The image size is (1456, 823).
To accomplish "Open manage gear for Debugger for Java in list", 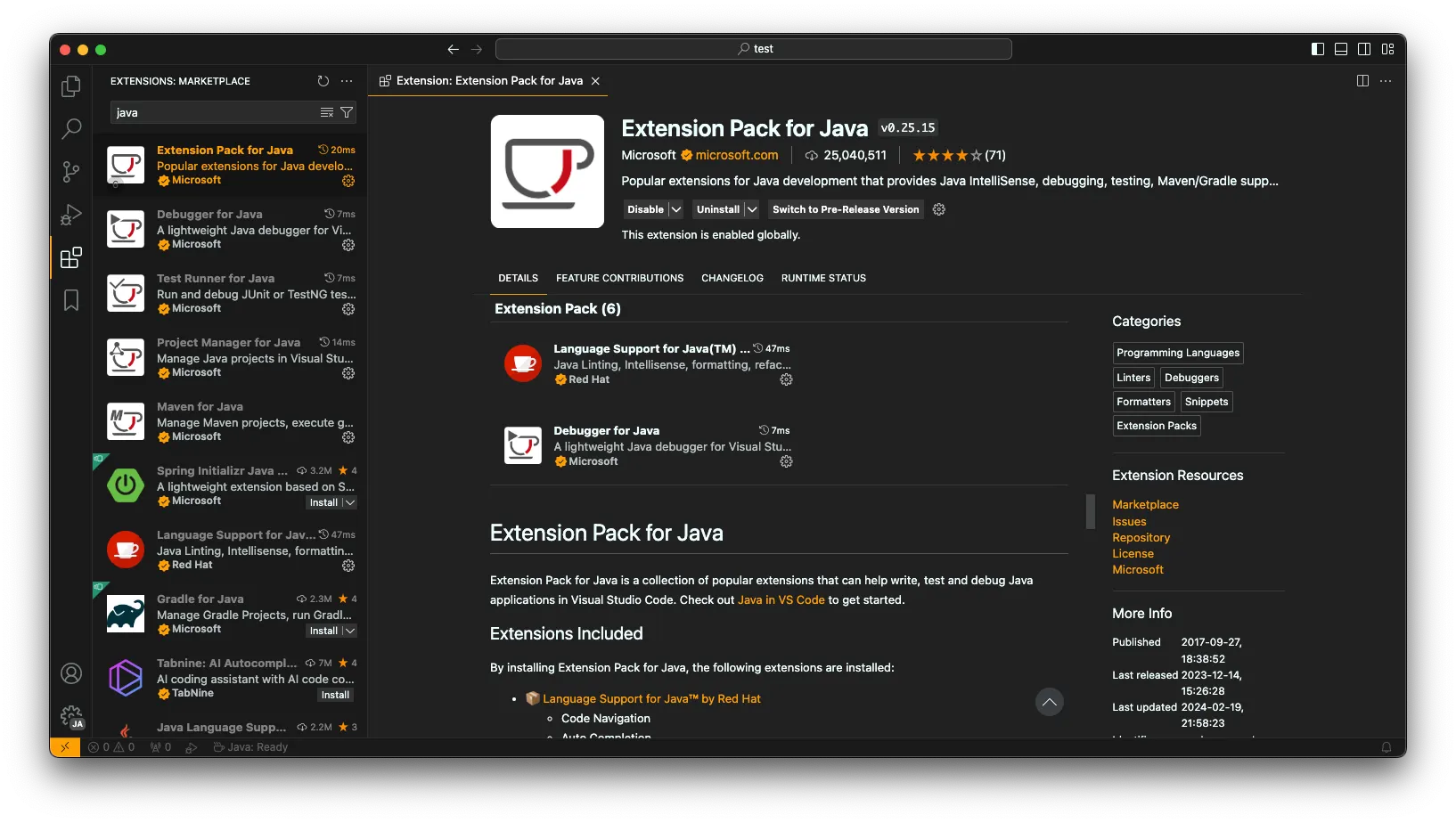I will 348,245.
